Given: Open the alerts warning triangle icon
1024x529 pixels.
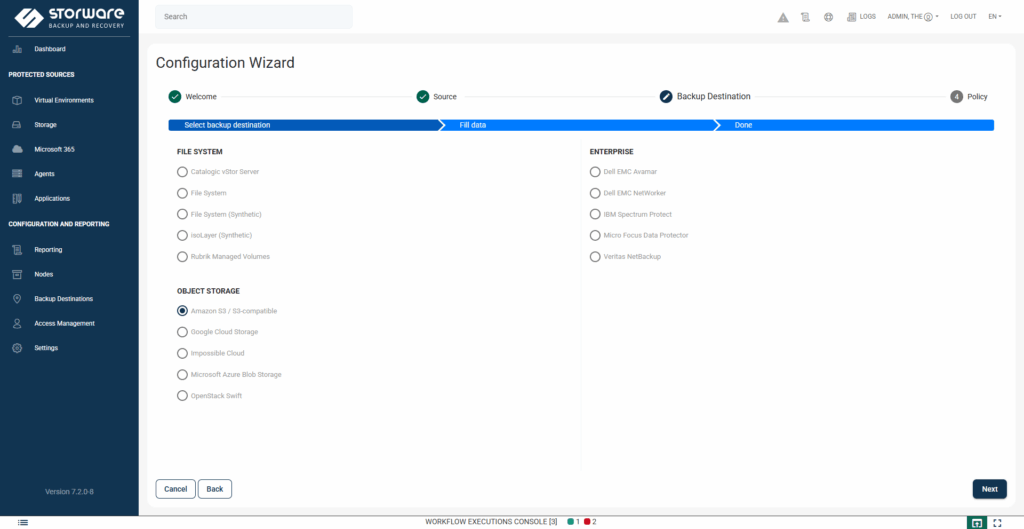Looking at the screenshot, I should click(x=783, y=17).
